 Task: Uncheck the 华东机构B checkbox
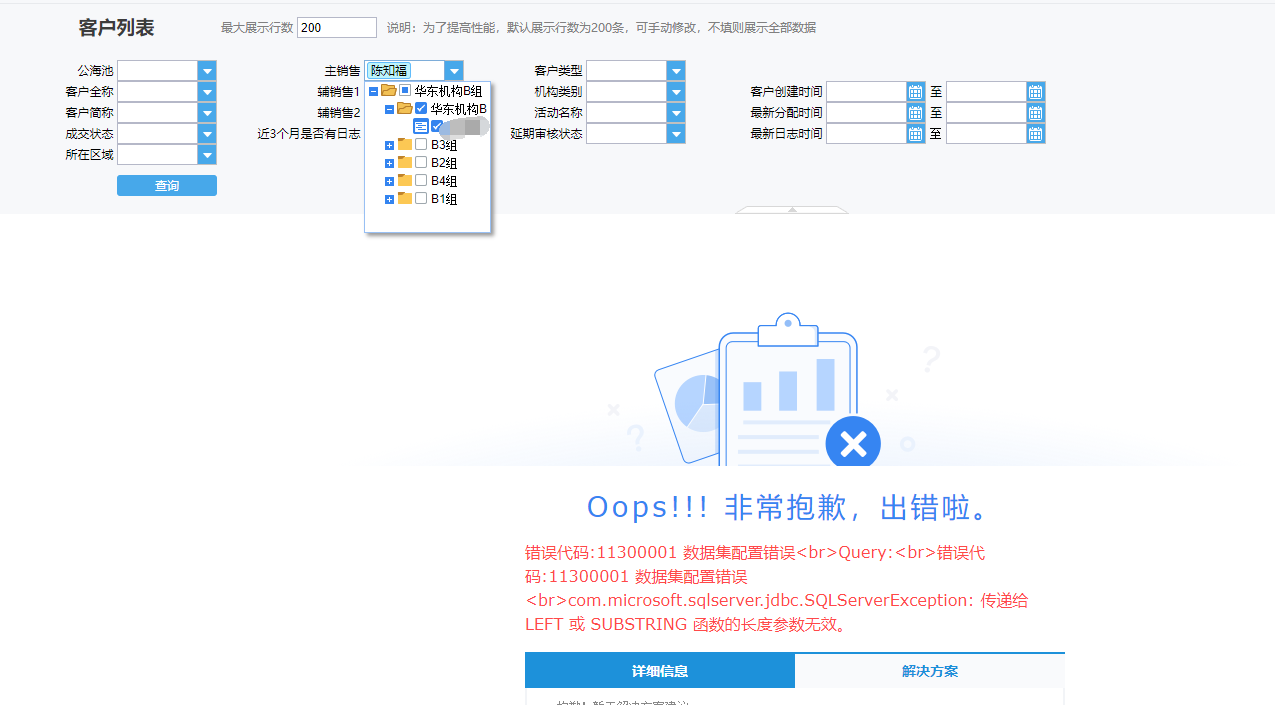(x=421, y=109)
